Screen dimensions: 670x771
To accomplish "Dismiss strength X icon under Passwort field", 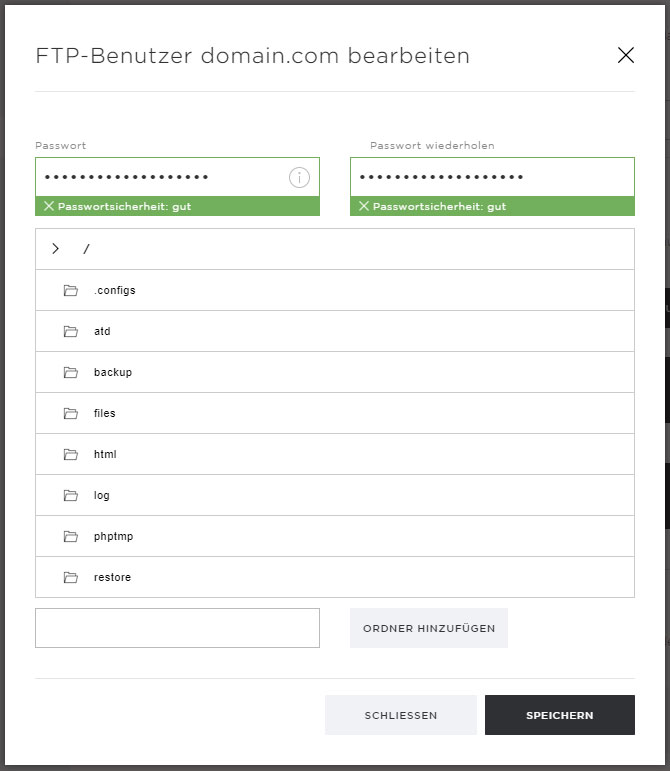I will point(49,206).
